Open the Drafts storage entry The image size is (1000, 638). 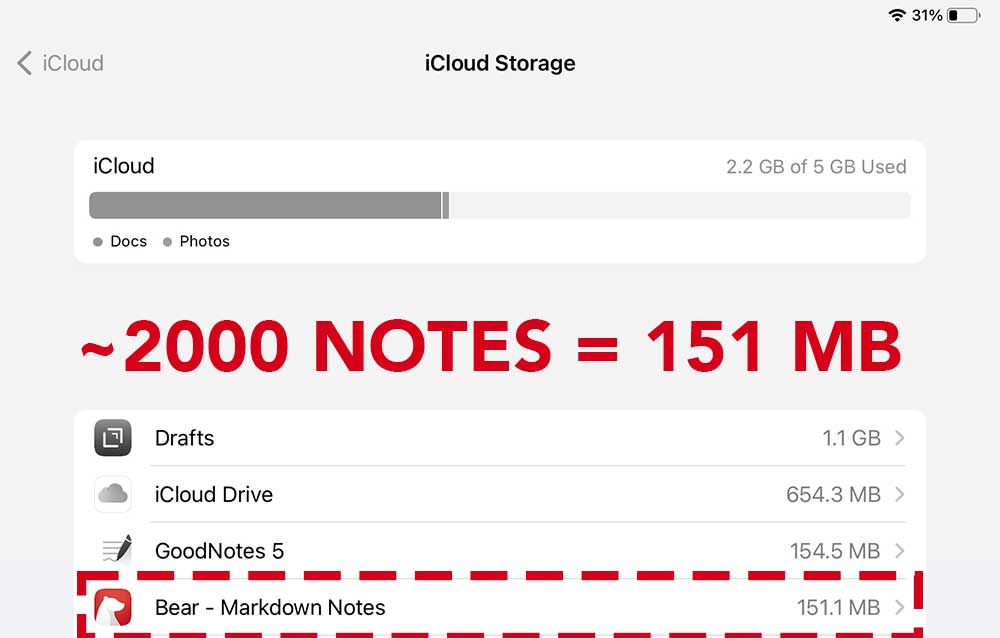pos(500,438)
